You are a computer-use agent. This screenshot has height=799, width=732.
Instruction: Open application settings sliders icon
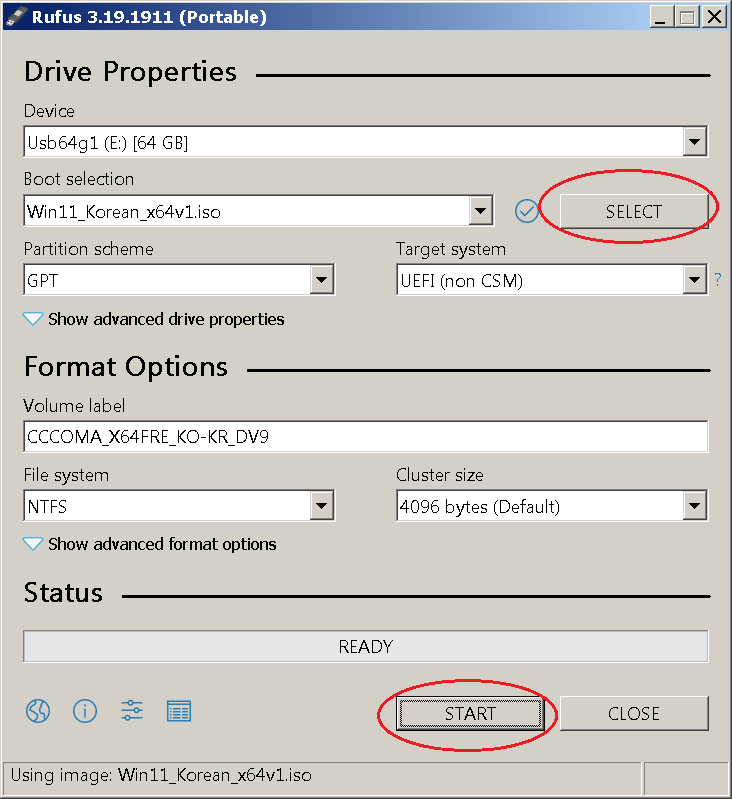[132, 711]
